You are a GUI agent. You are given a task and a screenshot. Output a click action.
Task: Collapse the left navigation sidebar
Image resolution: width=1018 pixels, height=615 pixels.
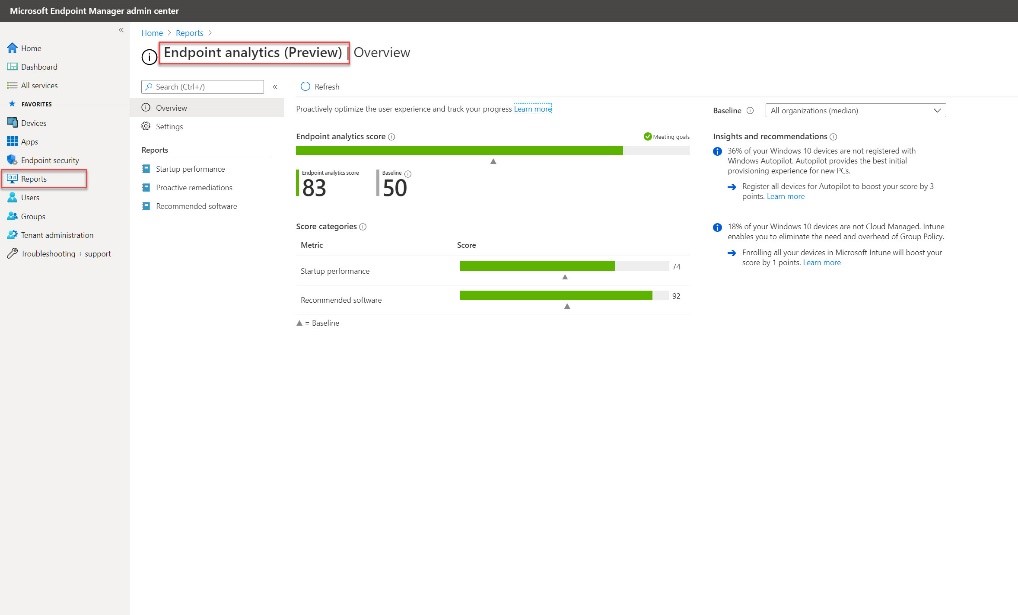pyautogui.click(x=121, y=30)
